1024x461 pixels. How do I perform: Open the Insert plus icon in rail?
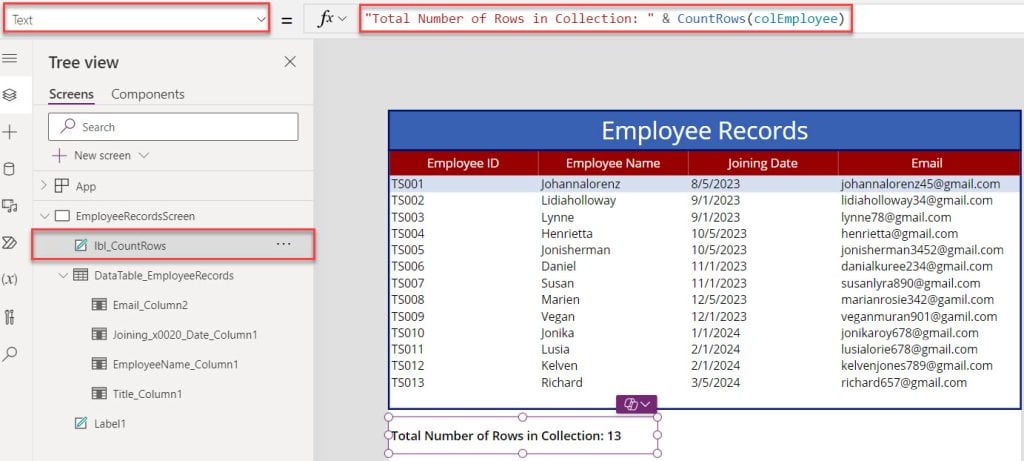pos(10,133)
